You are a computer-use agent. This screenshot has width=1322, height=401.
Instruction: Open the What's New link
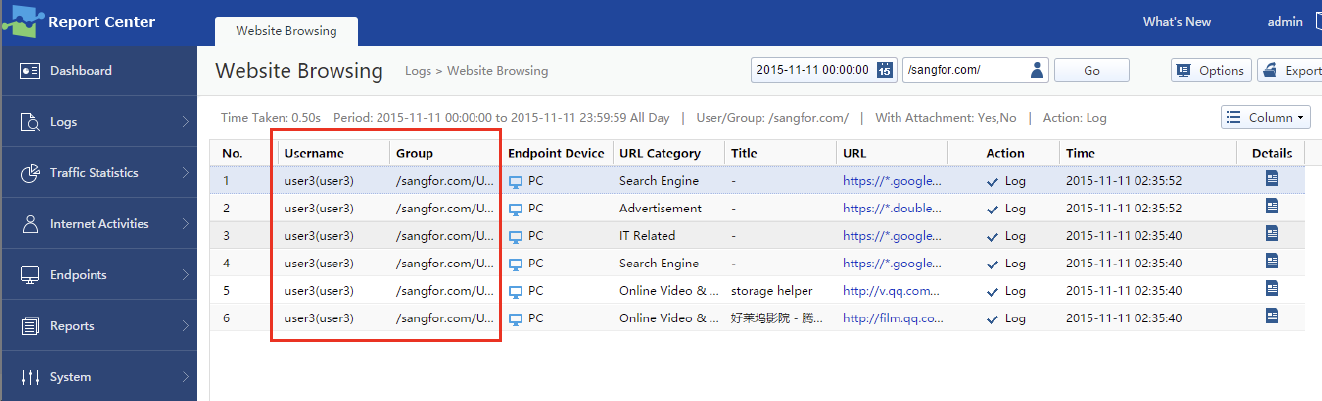(1176, 22)
